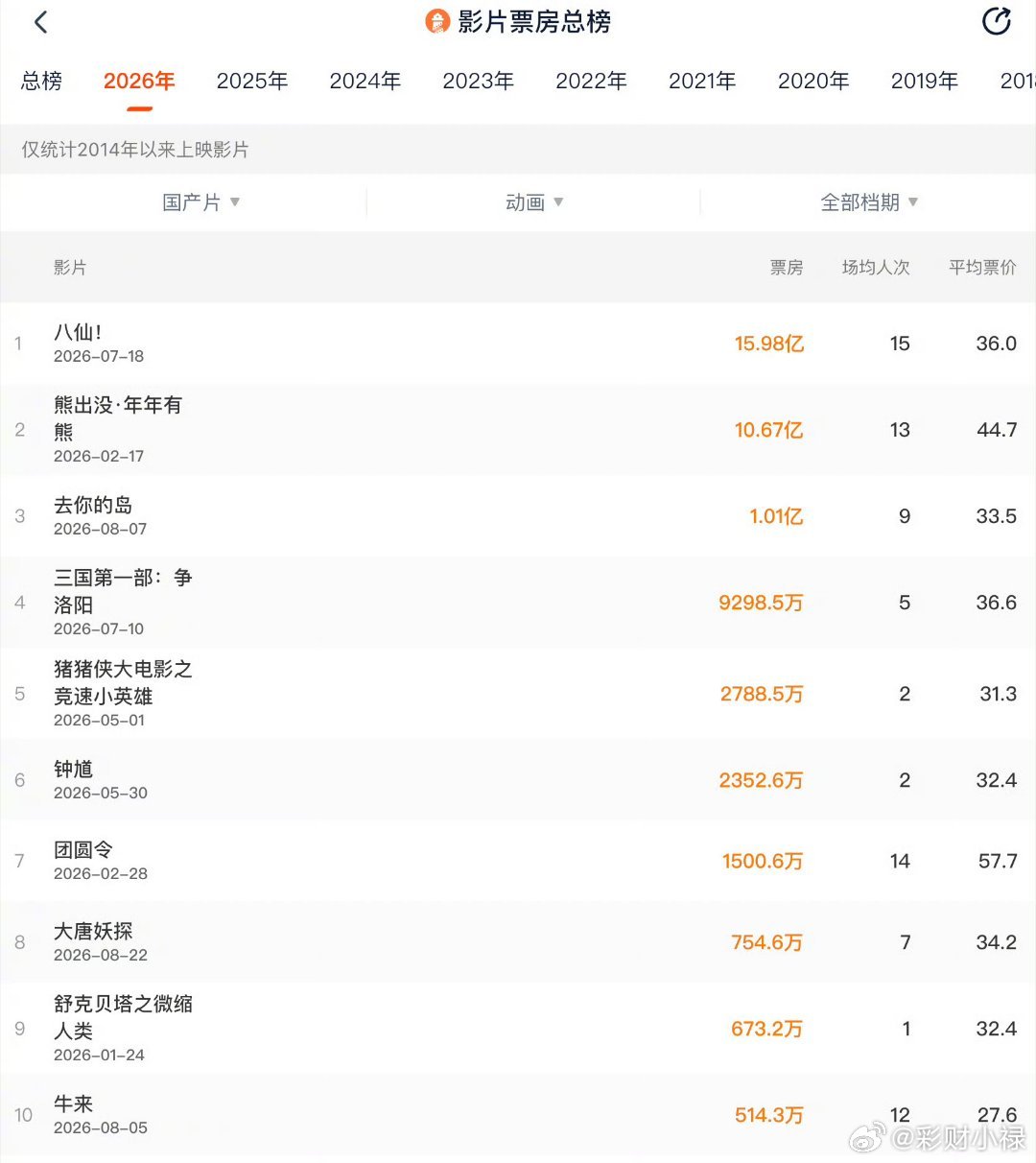The image size is (1036, 1163).
Task: Tap the orange Maoyan logo icon in title
Action: 437,22
